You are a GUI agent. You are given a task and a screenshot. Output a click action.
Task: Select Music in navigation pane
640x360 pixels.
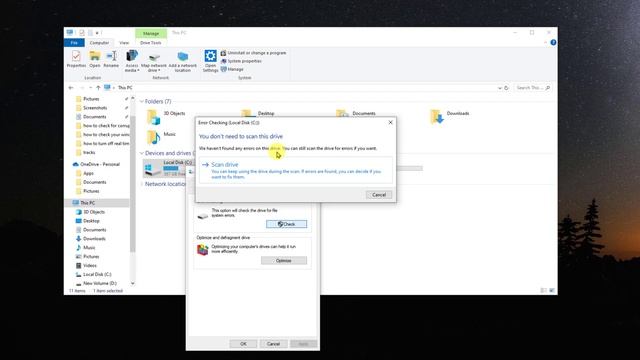(x=89, y=248)
